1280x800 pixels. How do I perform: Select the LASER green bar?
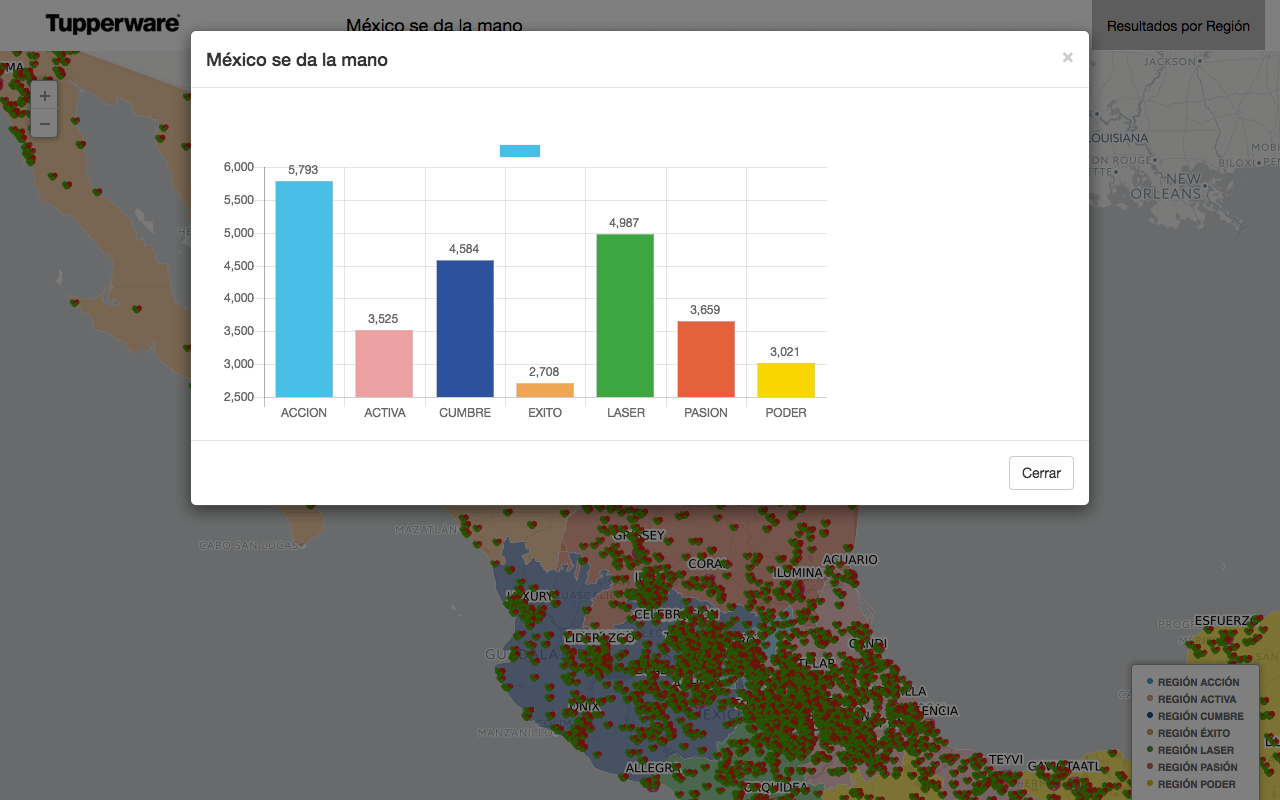coord(625,315)
